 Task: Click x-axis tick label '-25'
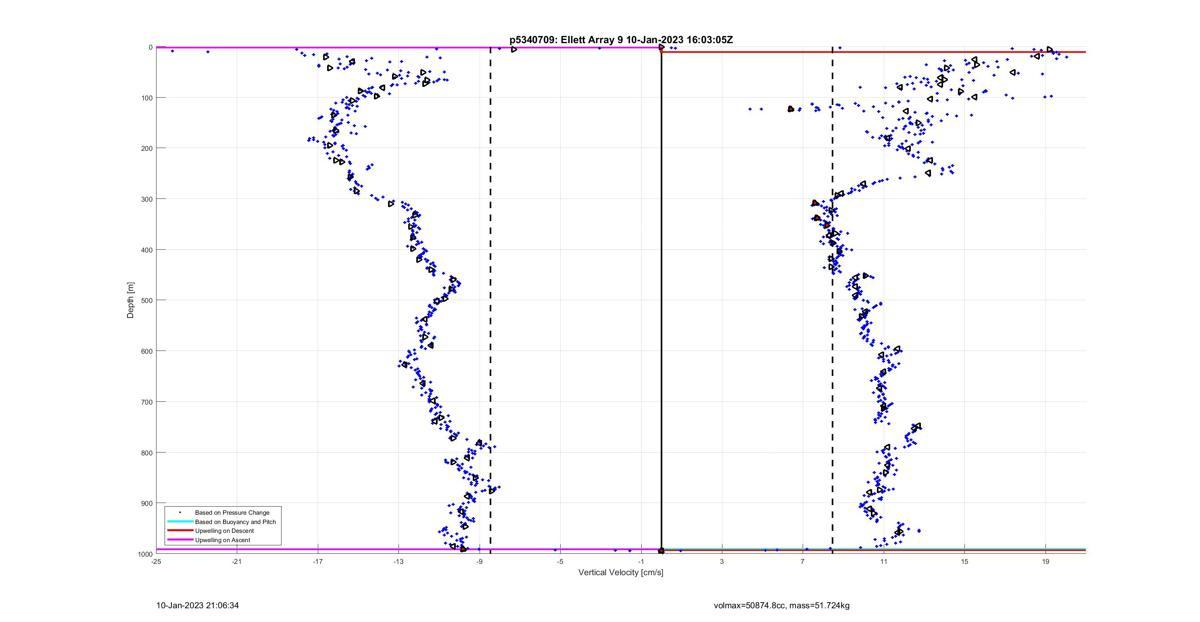(156, 562)
